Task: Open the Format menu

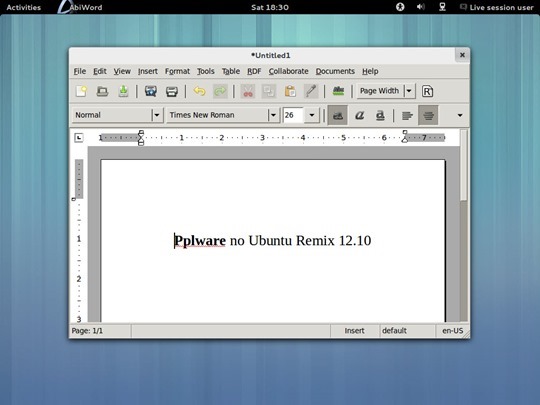Action: (x=177, y=71)
